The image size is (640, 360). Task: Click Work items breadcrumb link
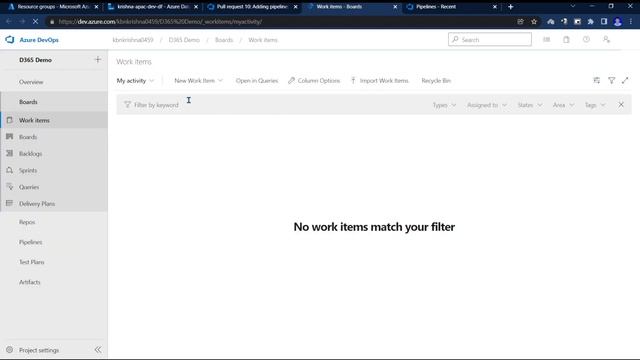pyautogui.click(x=263, y=40)
